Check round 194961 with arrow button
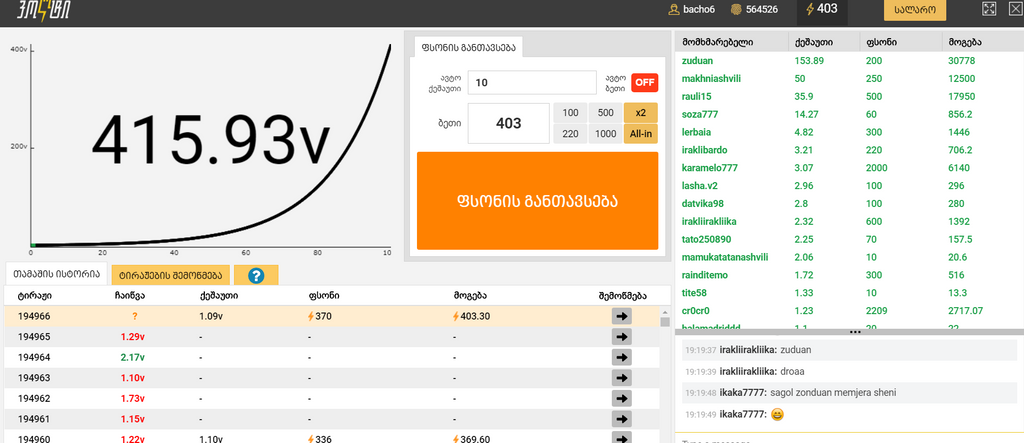1024x443 pixels. click(622, 419)
